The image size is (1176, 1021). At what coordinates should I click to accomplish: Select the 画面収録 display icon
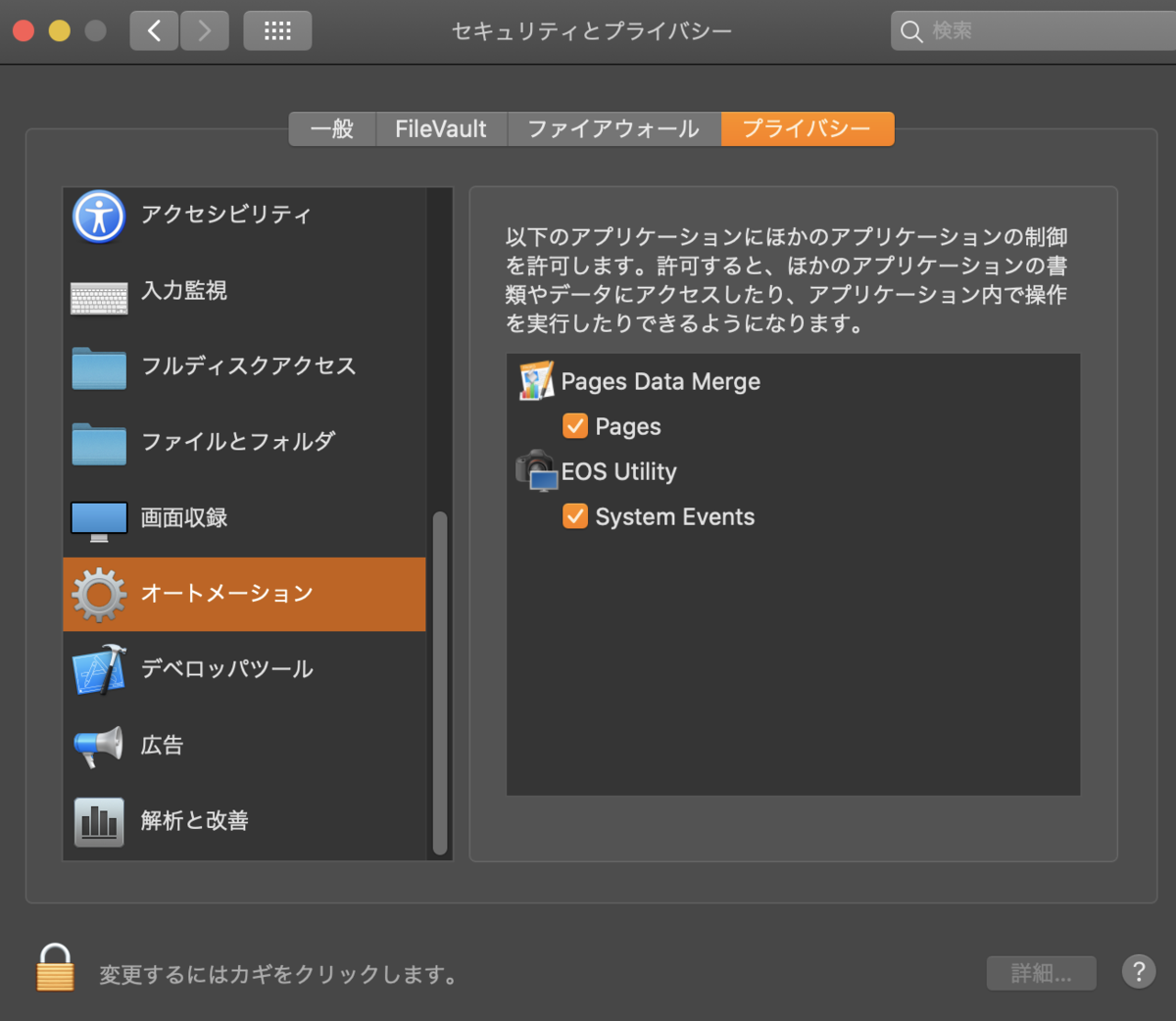point(98,518)
